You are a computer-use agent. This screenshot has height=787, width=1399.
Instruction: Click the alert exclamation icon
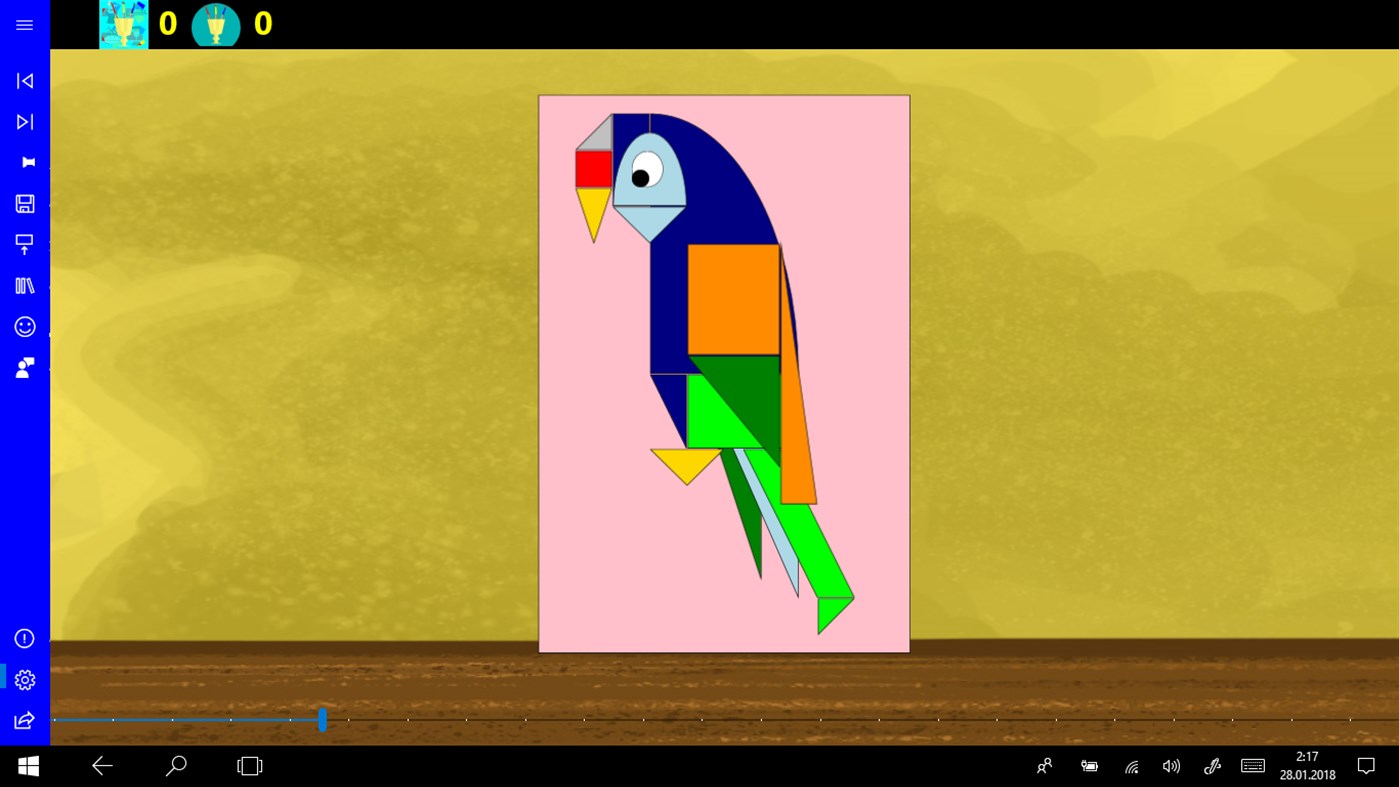click(24, 638)
